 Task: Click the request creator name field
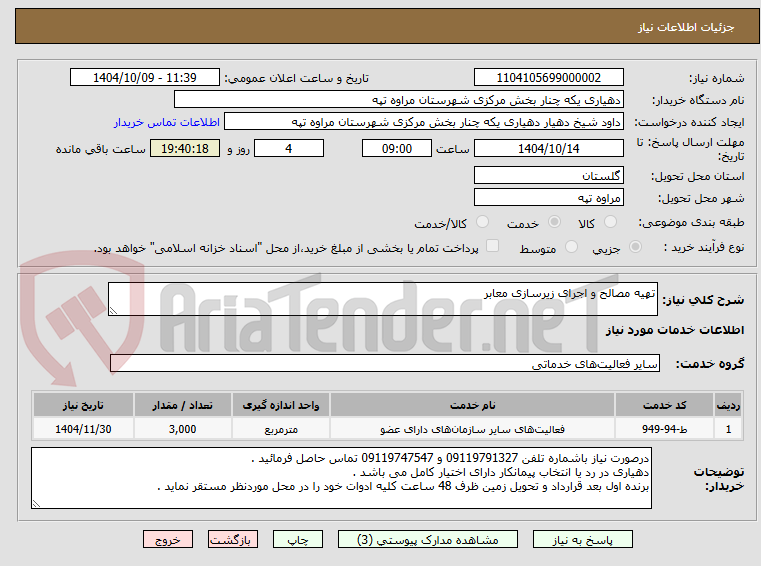pos(424,122)
